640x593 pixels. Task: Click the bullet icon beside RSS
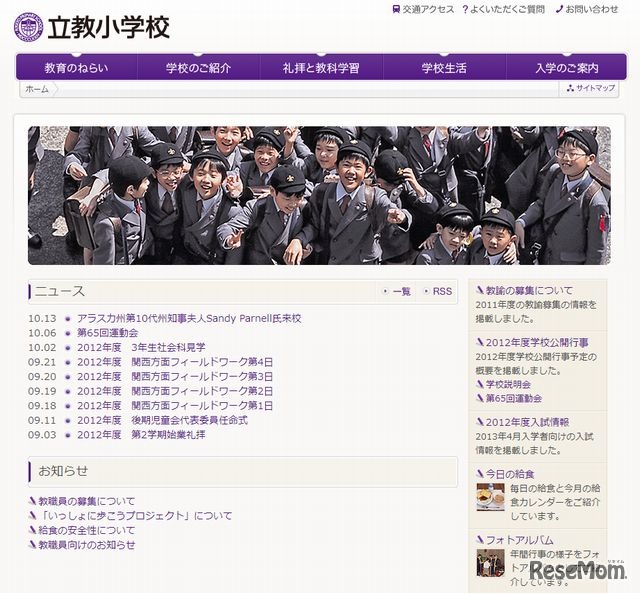pyautogui.click(x=426, y=291)
